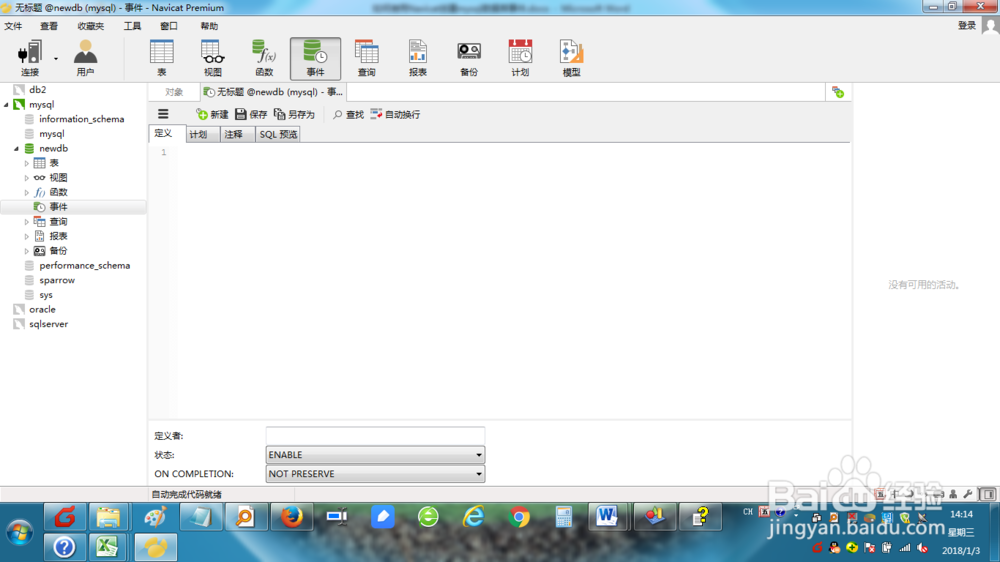Select the 事件 events tree item
The image size is (1000, 562).
click(58, 207)
